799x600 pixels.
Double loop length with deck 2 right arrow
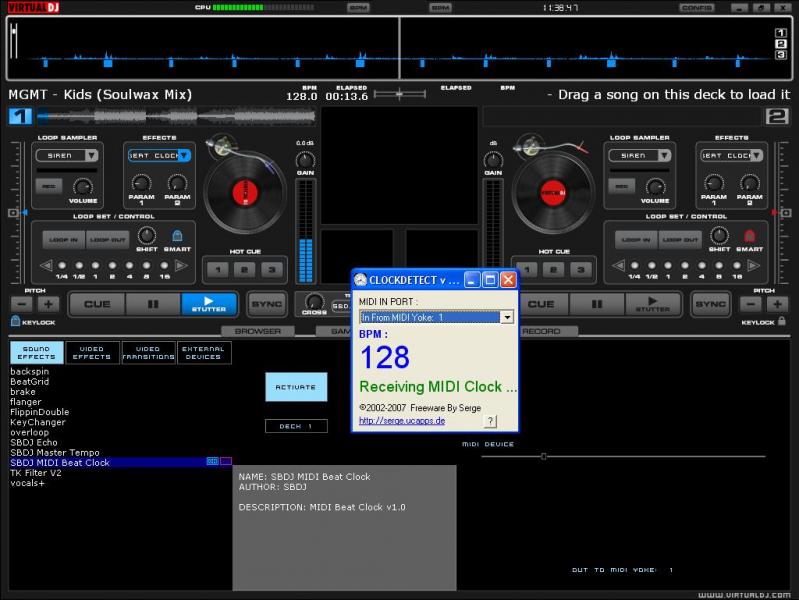tap(753, 265)
